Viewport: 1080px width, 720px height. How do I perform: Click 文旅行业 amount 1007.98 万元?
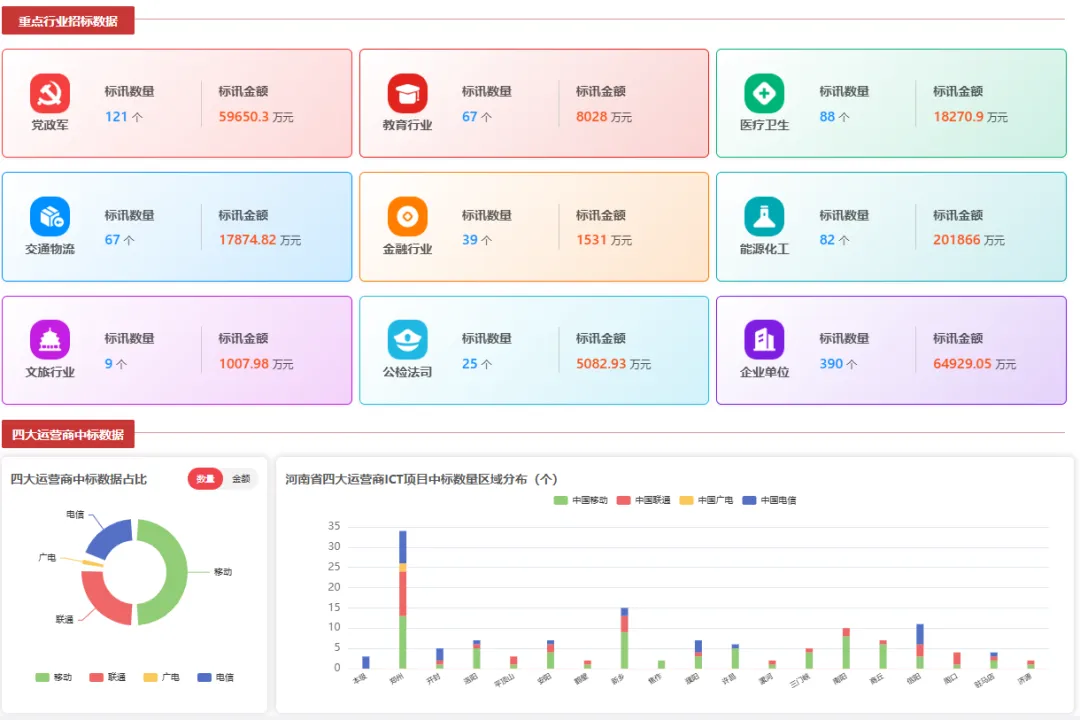(x=256, y=363)
